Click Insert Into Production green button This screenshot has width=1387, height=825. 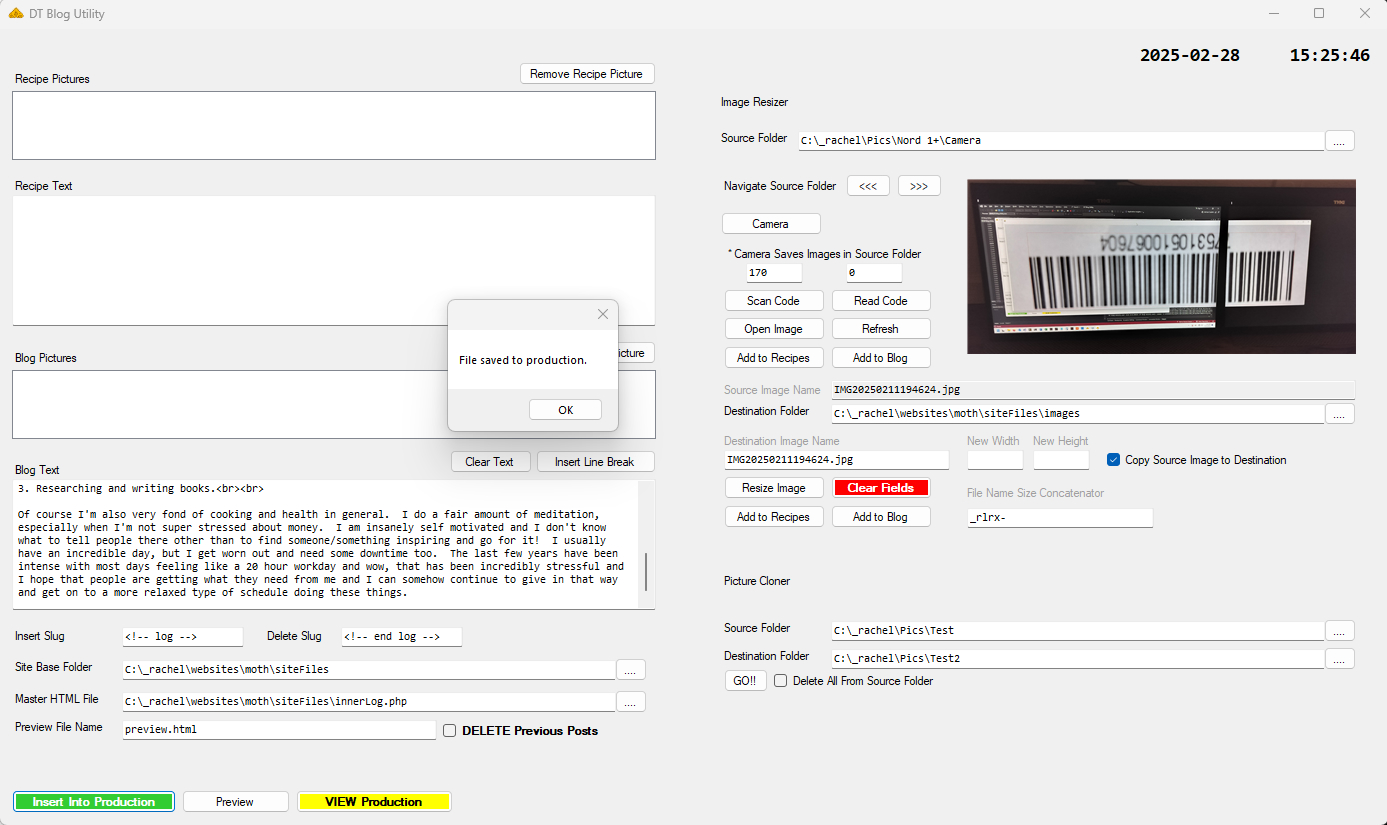[x=94, y=802]
